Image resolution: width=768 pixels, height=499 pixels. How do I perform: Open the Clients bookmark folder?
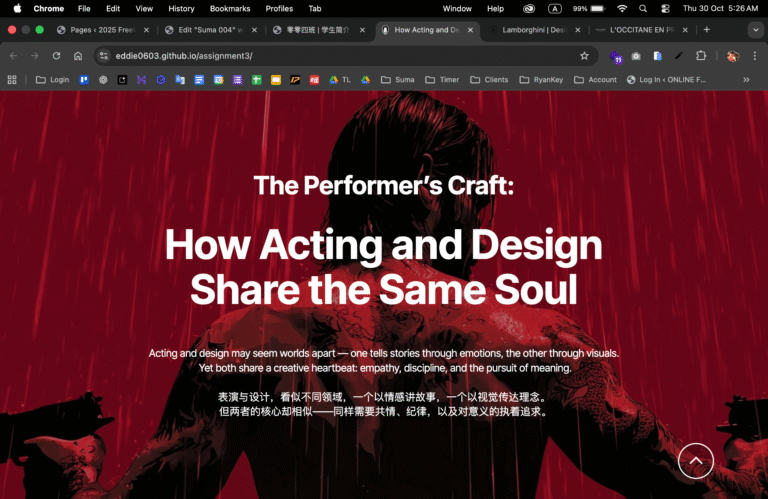[x=488, y=79]
